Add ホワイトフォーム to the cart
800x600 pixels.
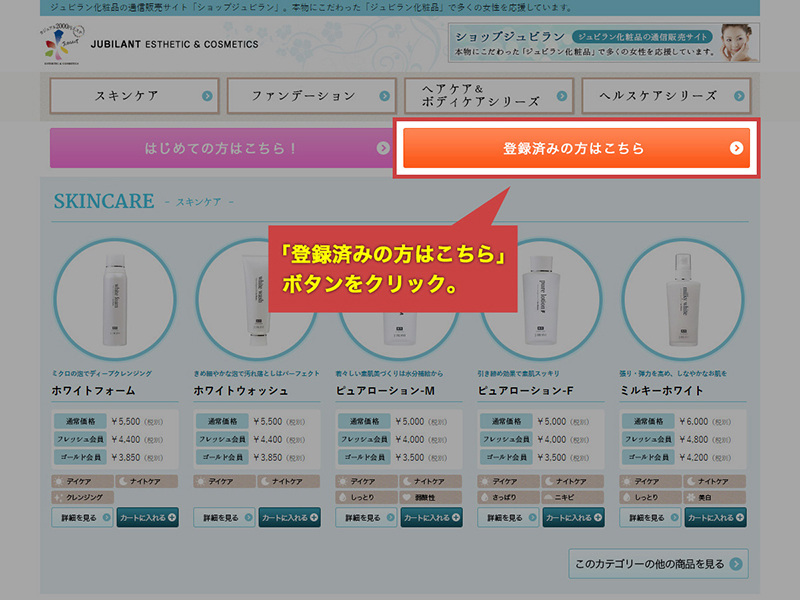[x=147, y=517]
